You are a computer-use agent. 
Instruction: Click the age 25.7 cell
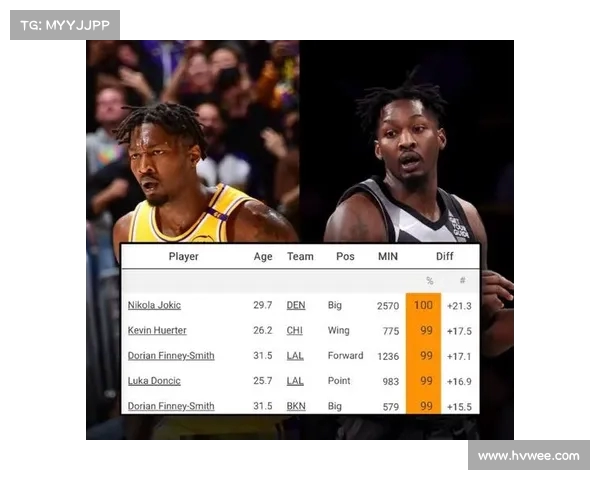[x=263, y=381]
